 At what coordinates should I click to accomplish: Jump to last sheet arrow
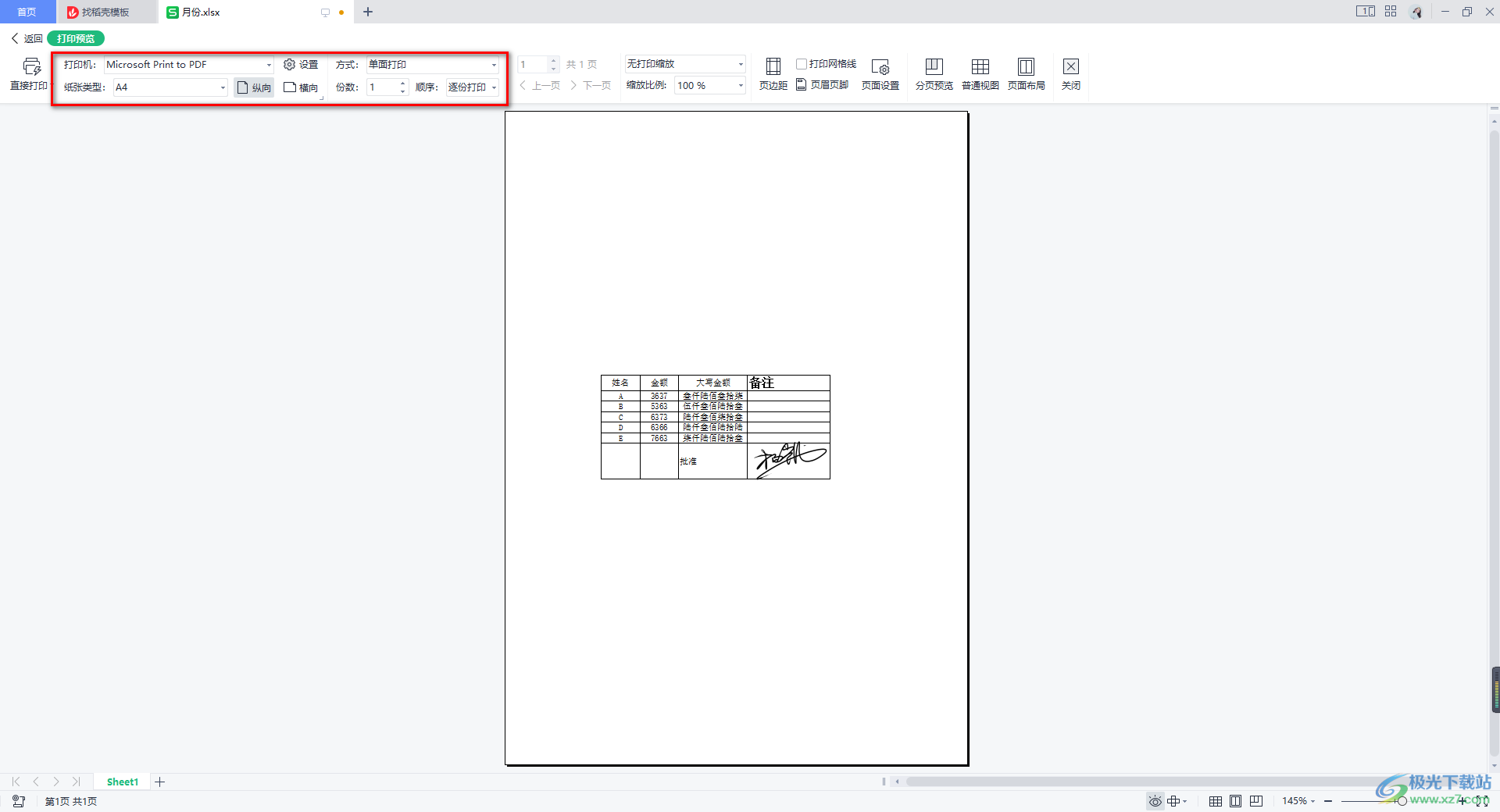76,782
